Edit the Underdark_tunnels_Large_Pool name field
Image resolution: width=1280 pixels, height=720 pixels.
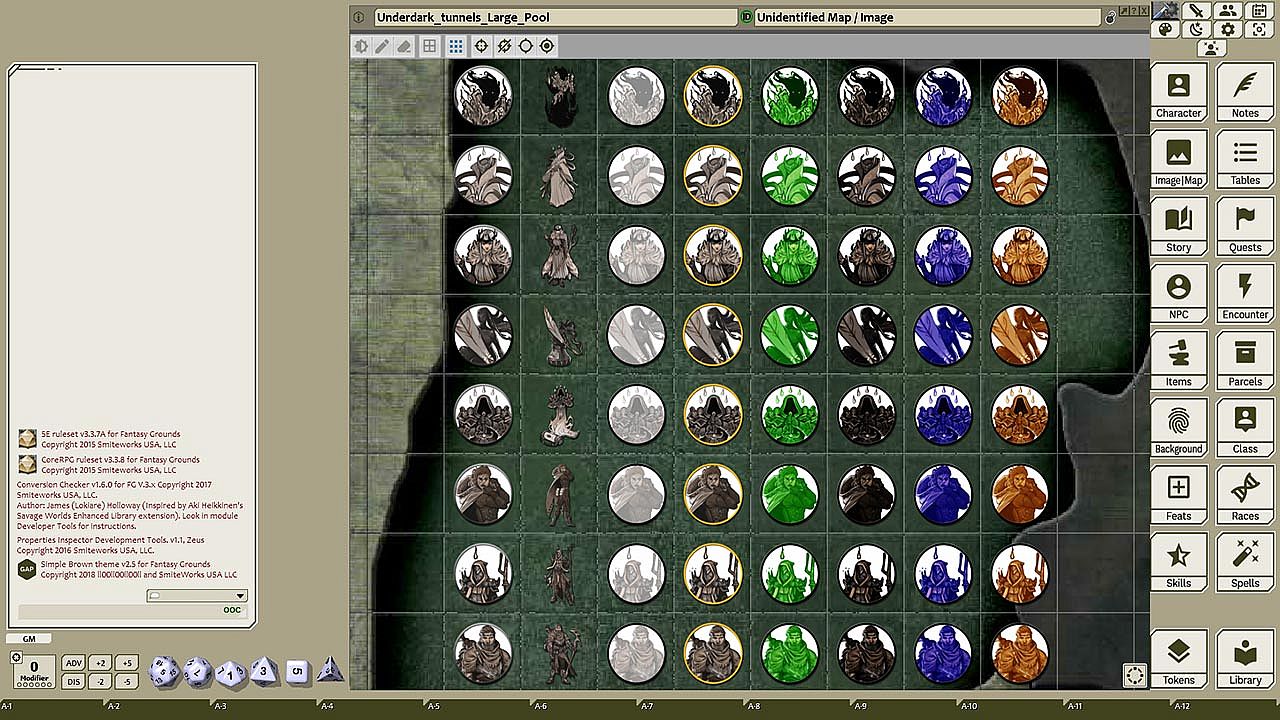click(555, 17)
